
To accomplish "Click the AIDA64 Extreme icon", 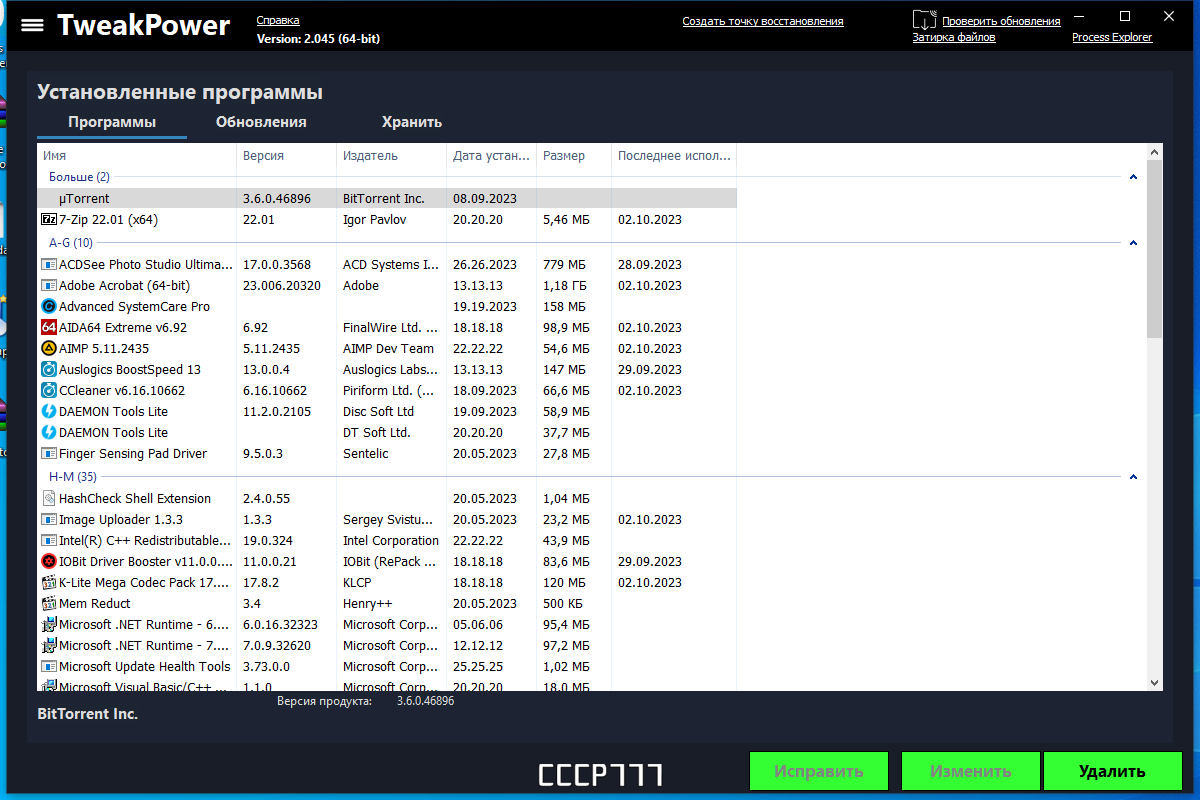I will (49, 328).
